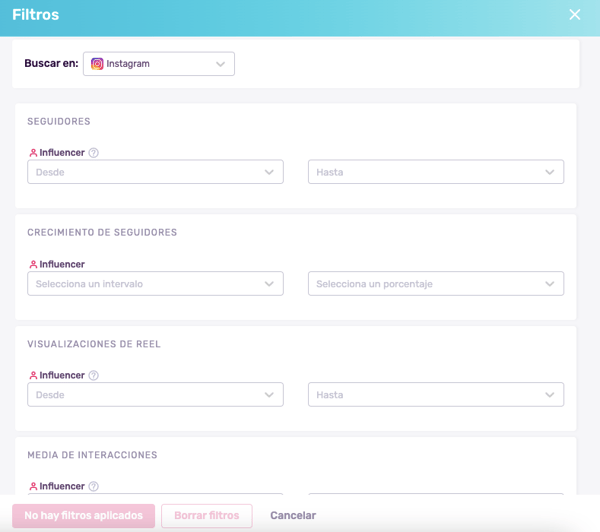
Task: Click Influencer person icon under Seguidores
Action: point(33,153)
